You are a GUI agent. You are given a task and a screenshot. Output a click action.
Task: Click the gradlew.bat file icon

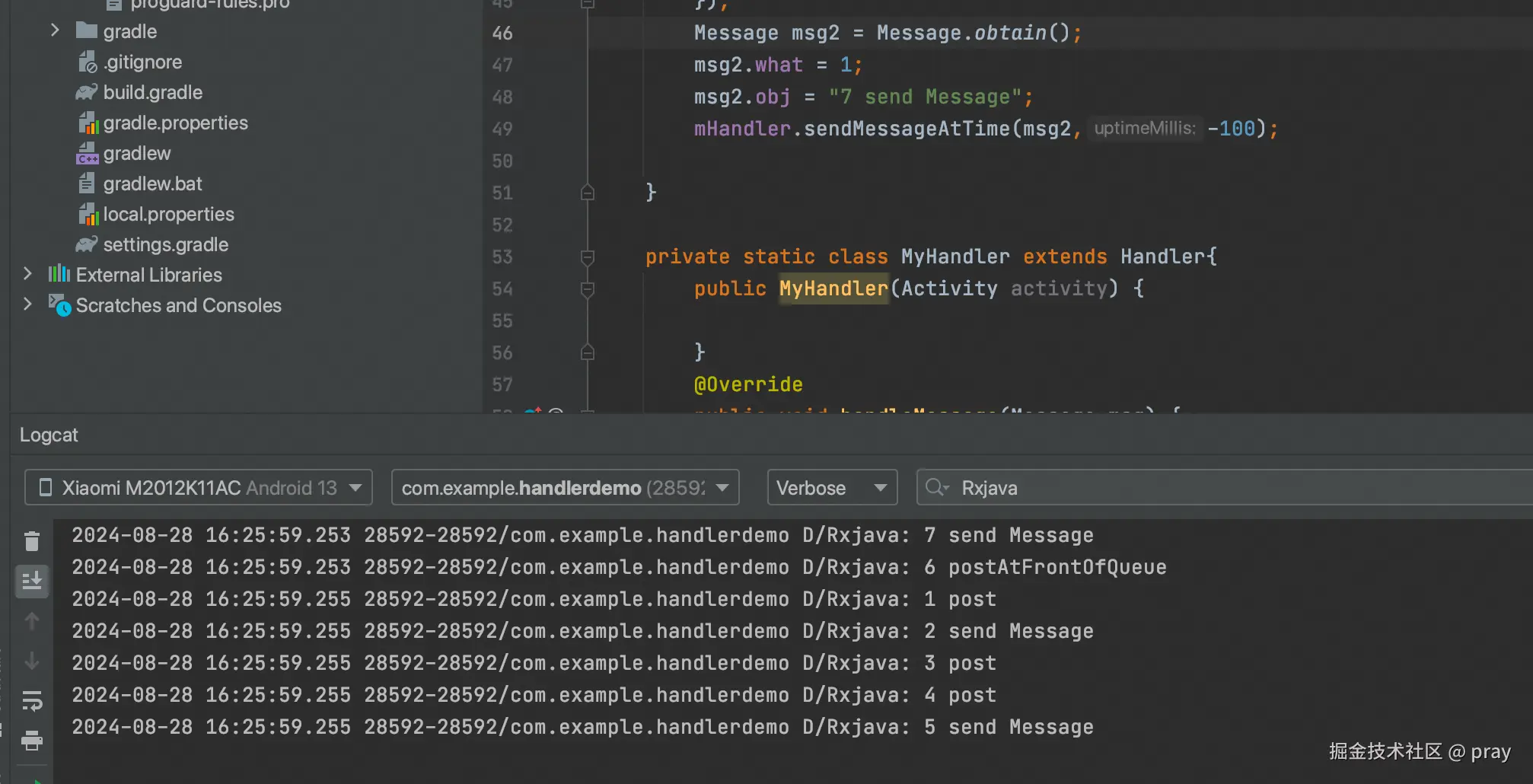[x=87, y=183]
